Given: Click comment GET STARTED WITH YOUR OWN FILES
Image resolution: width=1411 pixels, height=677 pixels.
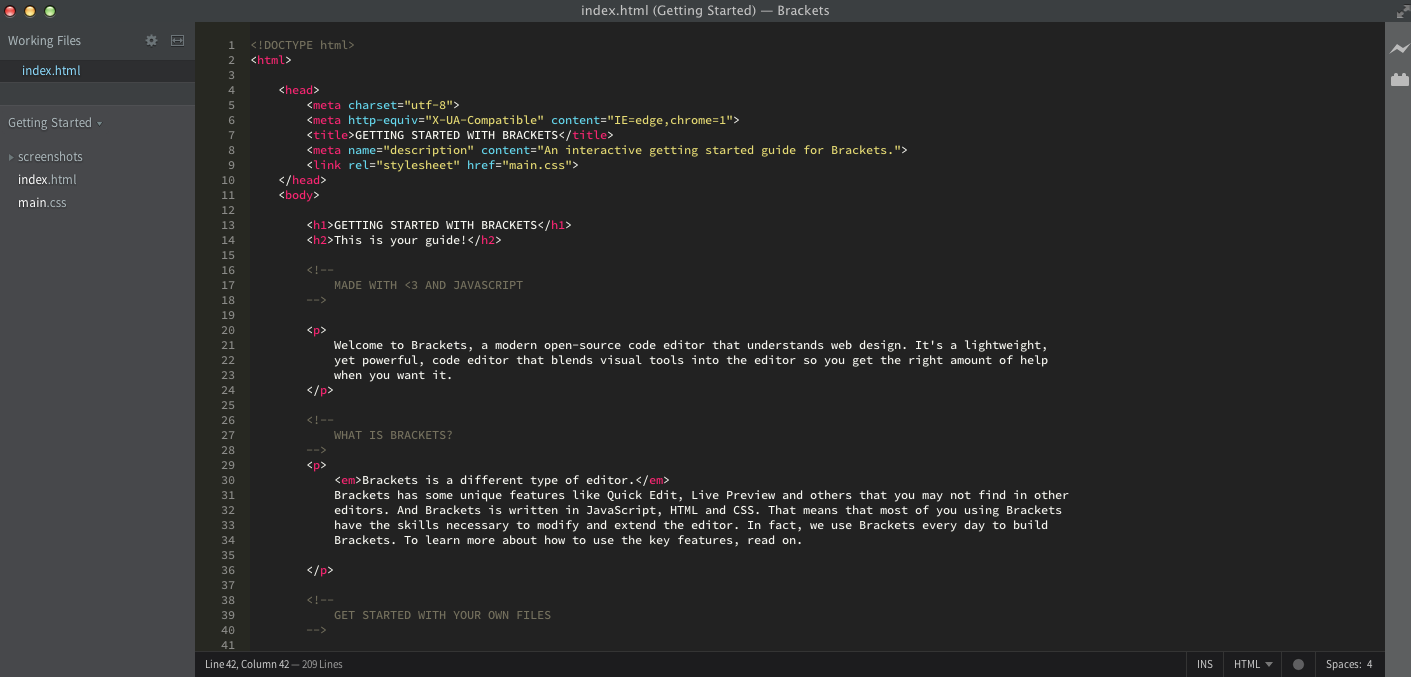Looking at the screenshot, I should 442,615.
